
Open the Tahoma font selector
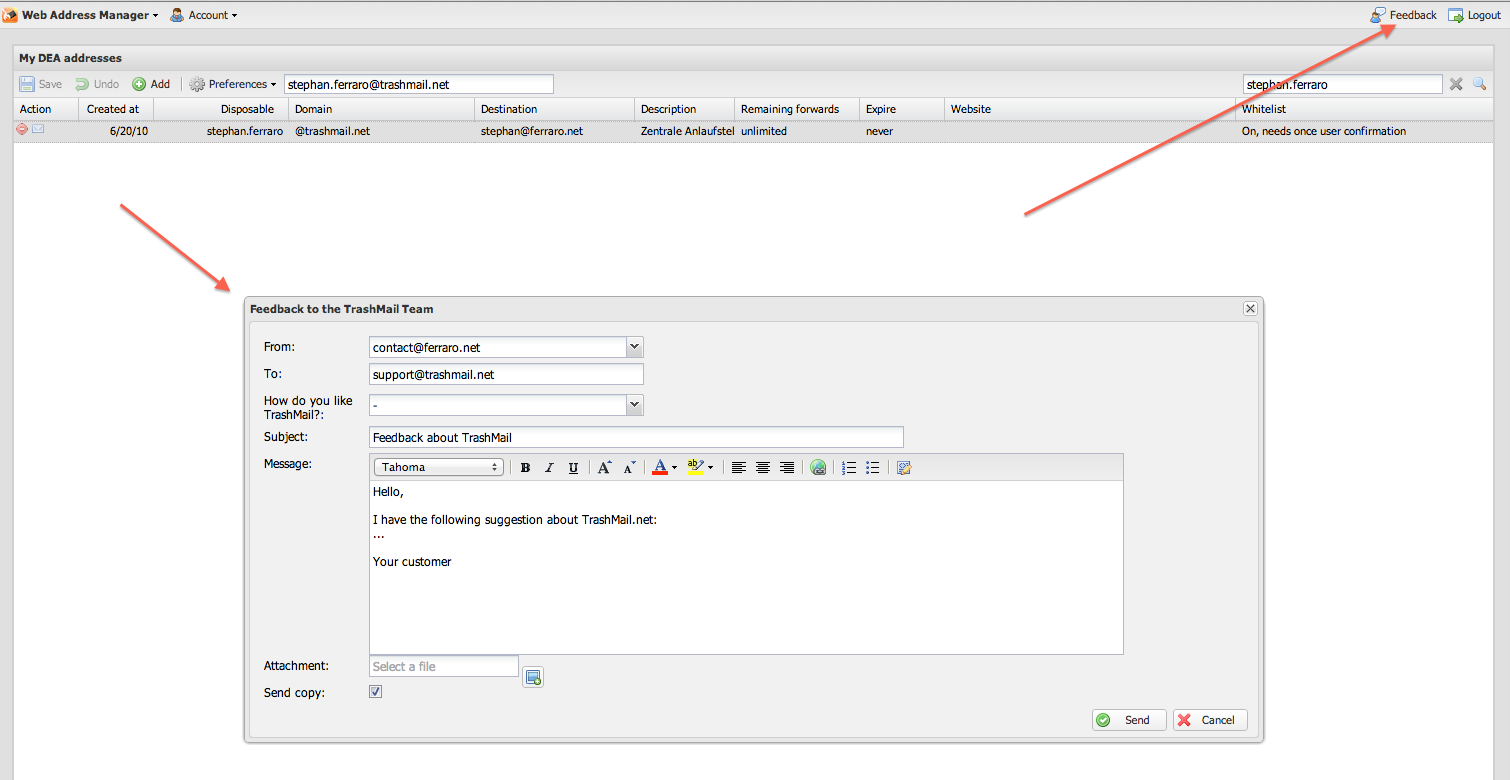[438, 467]
